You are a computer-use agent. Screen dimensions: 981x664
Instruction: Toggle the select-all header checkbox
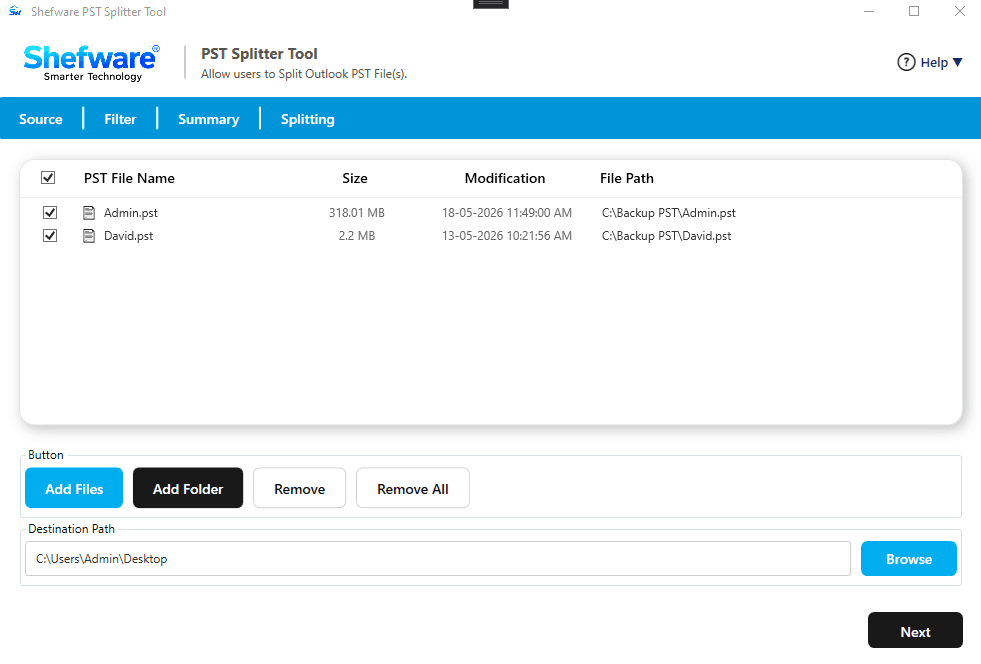pos(48,178)
